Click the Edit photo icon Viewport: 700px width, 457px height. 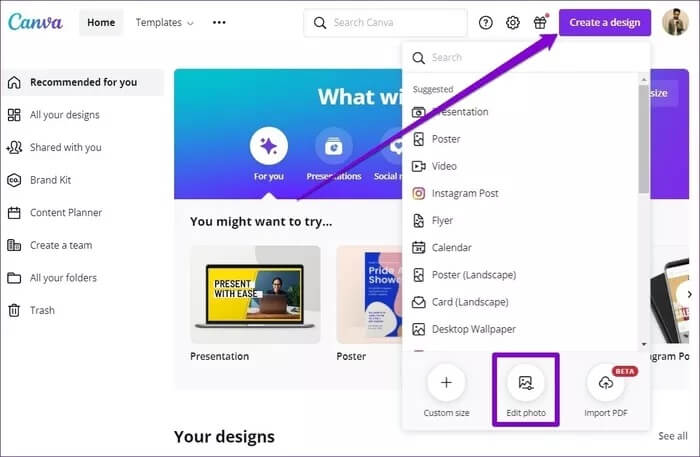(525, 383)
